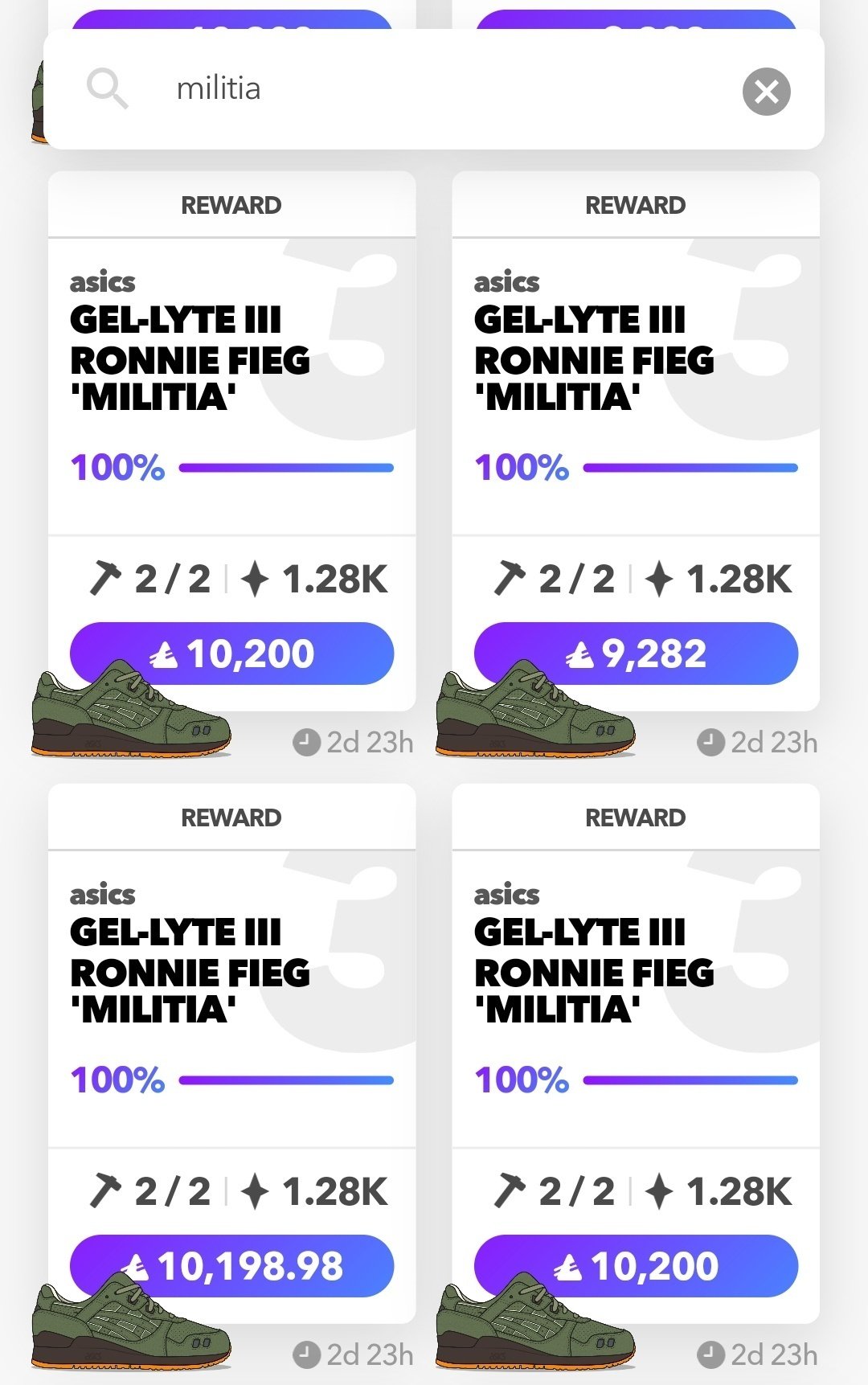
Task: Click the star icon beside 1.28K in the 9,282 card
Action: 659,579
